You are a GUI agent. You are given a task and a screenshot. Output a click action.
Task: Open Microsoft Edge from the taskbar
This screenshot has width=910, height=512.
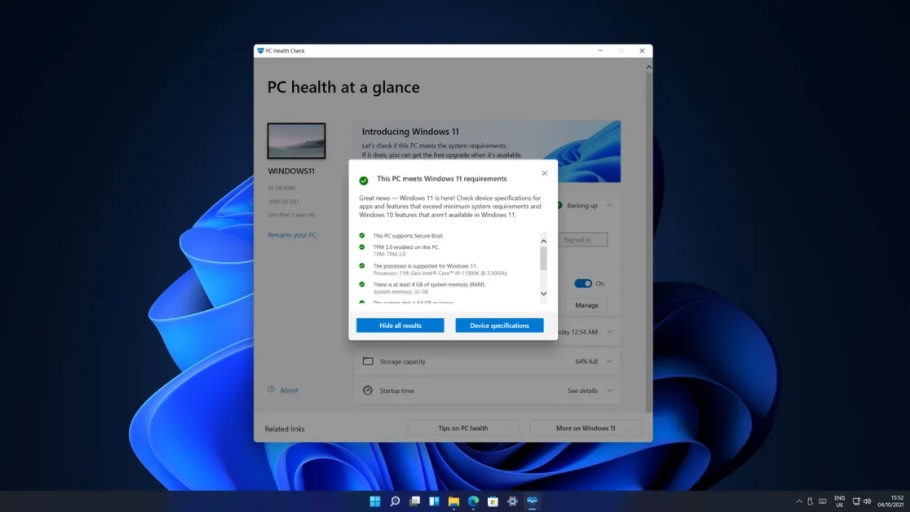(x=473, y=501)
